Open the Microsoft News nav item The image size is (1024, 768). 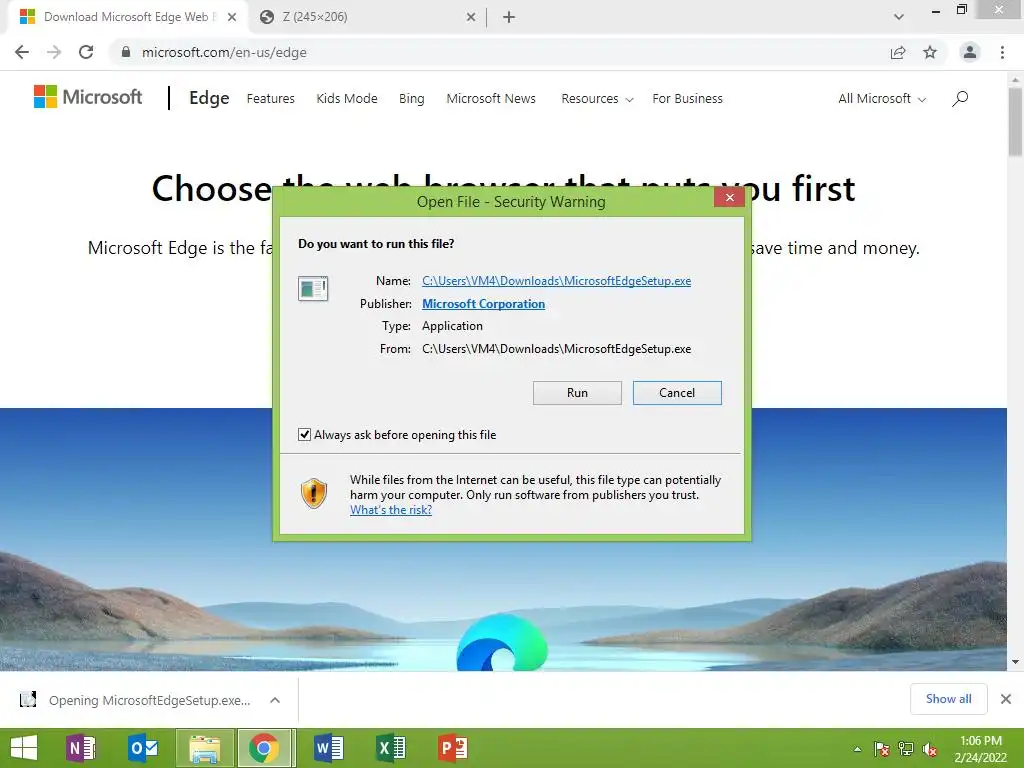point(491,99)
